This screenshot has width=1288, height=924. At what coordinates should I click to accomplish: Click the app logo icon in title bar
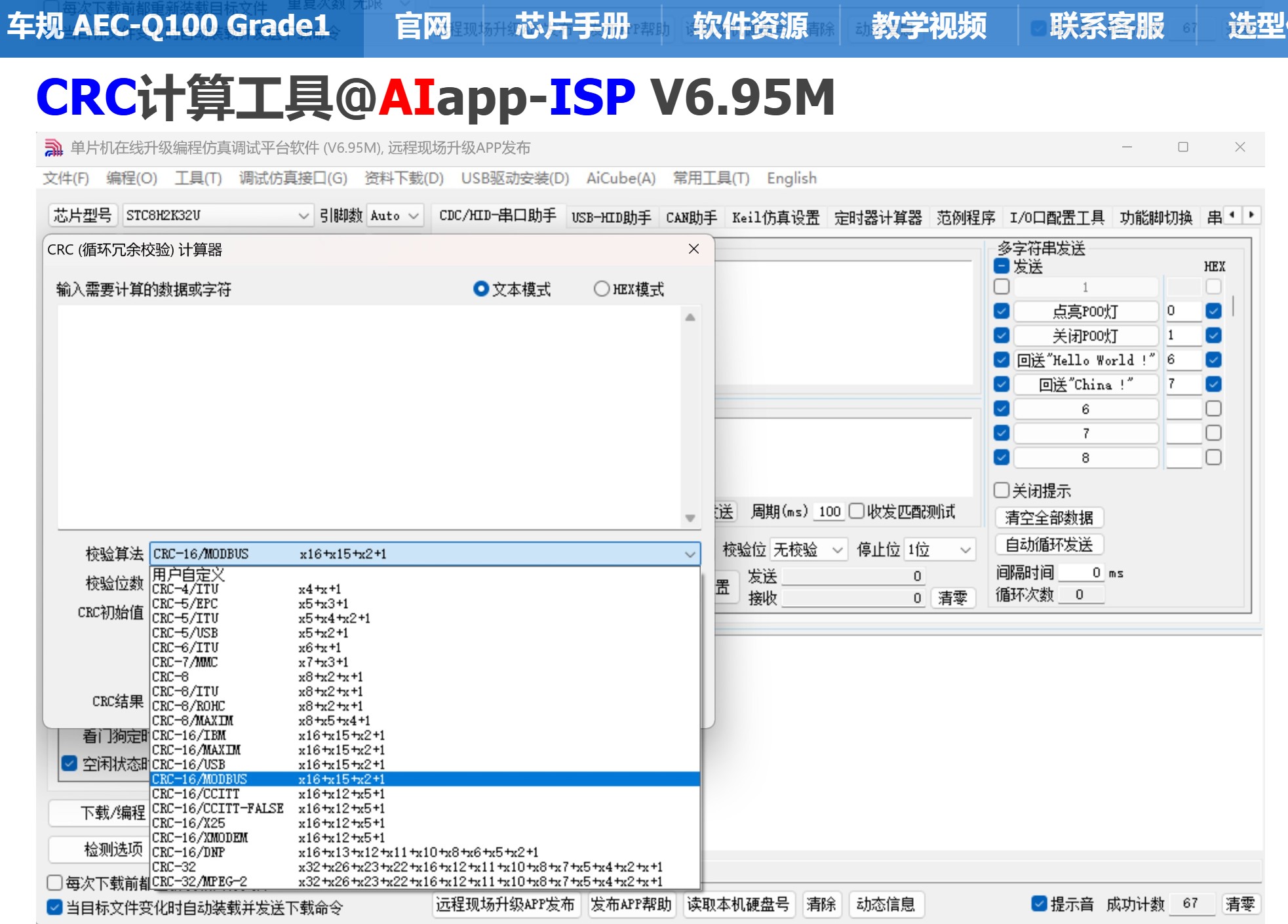(x=53, y=148)
